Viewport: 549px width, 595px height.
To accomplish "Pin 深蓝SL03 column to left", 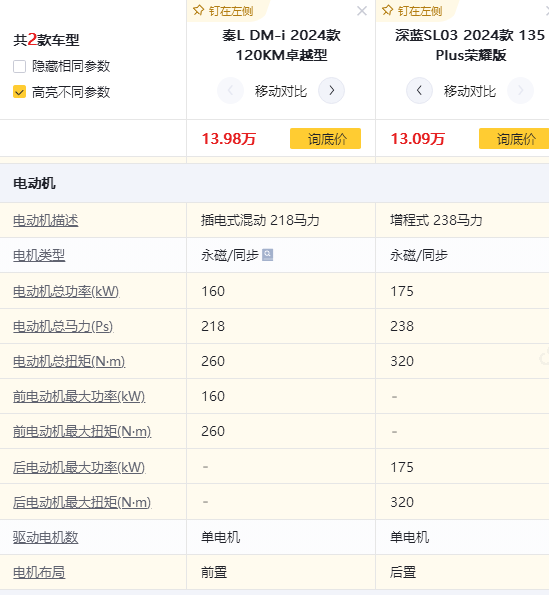I will coord(412,11).
